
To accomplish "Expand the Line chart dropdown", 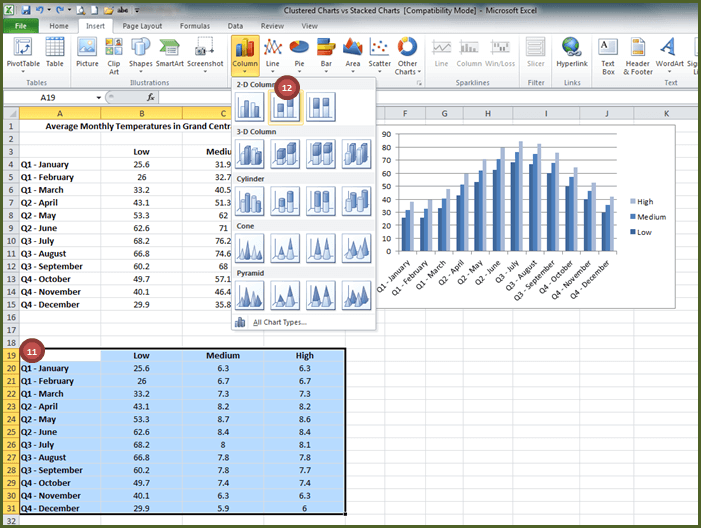I will [x=272, y=54].
